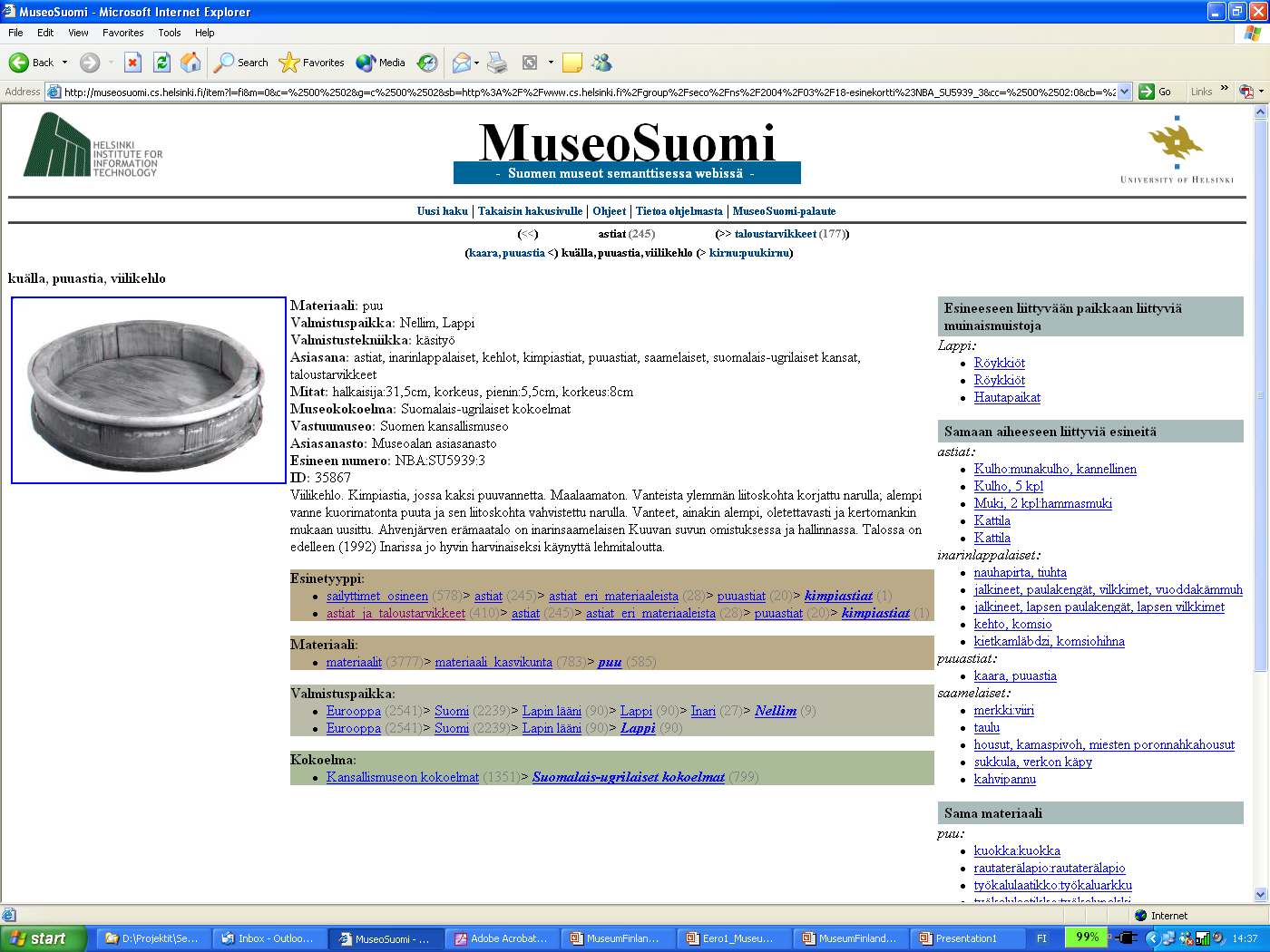Expand the Links toolbar chevron
Screen dimensions: 1270x952
pos(1224,88)
